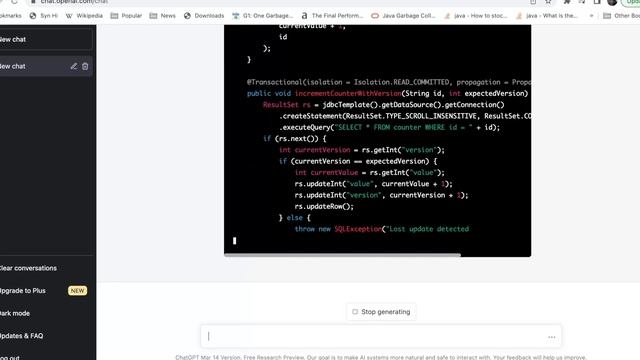The image size is (640, 360).
Task: Click "Lost update detected" string in code
Action: click(x=427, y=229)
